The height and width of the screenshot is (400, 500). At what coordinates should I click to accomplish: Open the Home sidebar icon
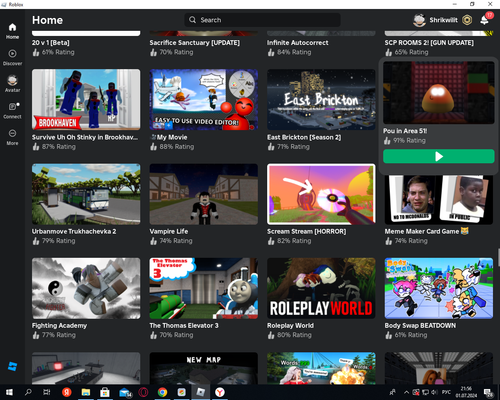pyautogui.click(x=12, y=27)
